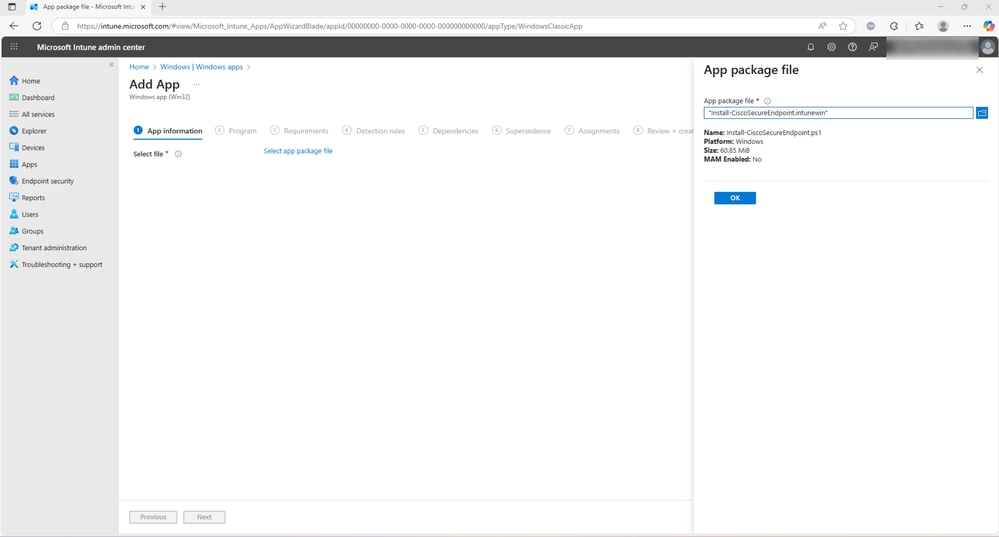Open the help question mark icon
This screenshot has width=999, height=537.
tap(852, 47)
